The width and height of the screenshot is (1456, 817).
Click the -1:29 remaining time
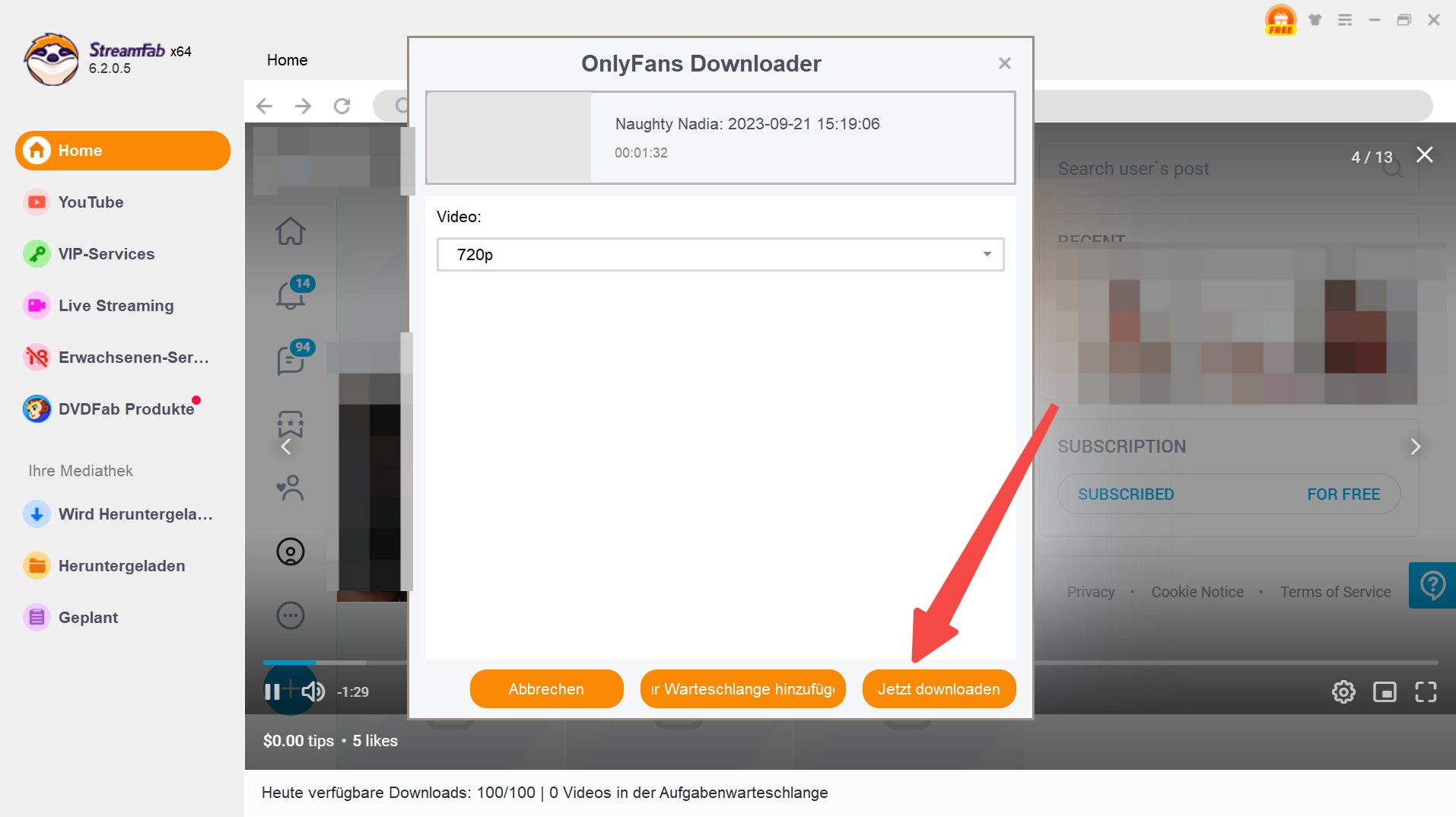[x=353, y=691]
